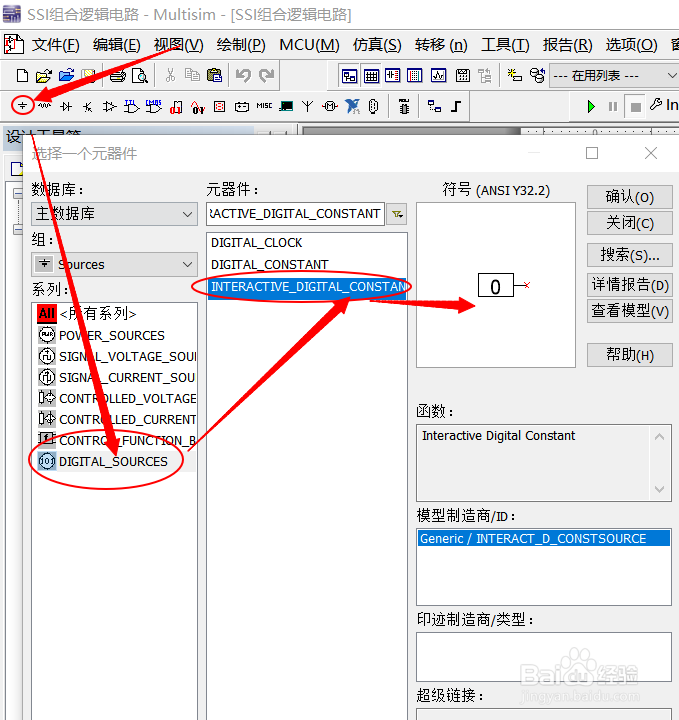
Task: Click the Redo arrow icon
Action: click(266, 75)
